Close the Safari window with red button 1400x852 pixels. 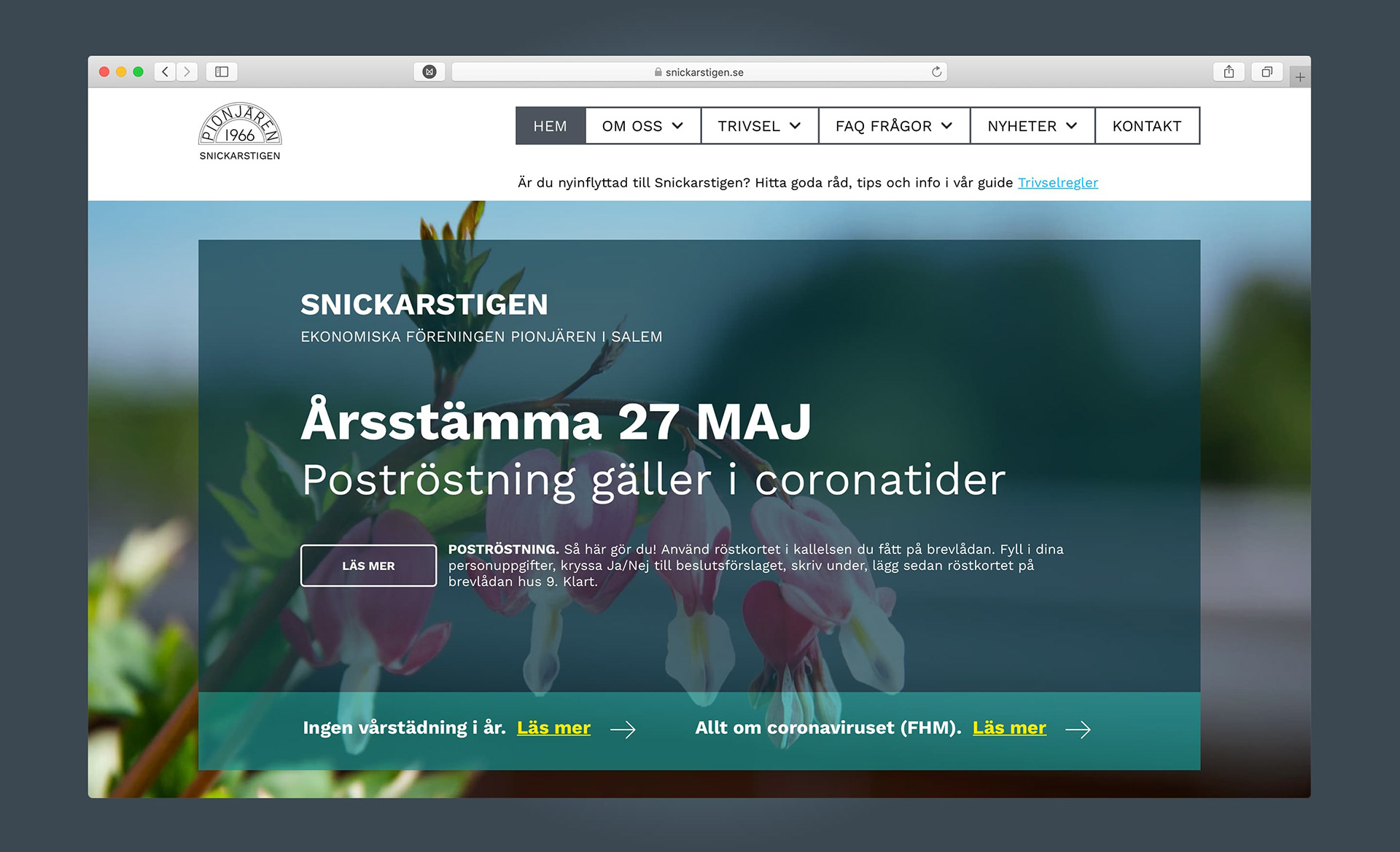coord(104,71)
